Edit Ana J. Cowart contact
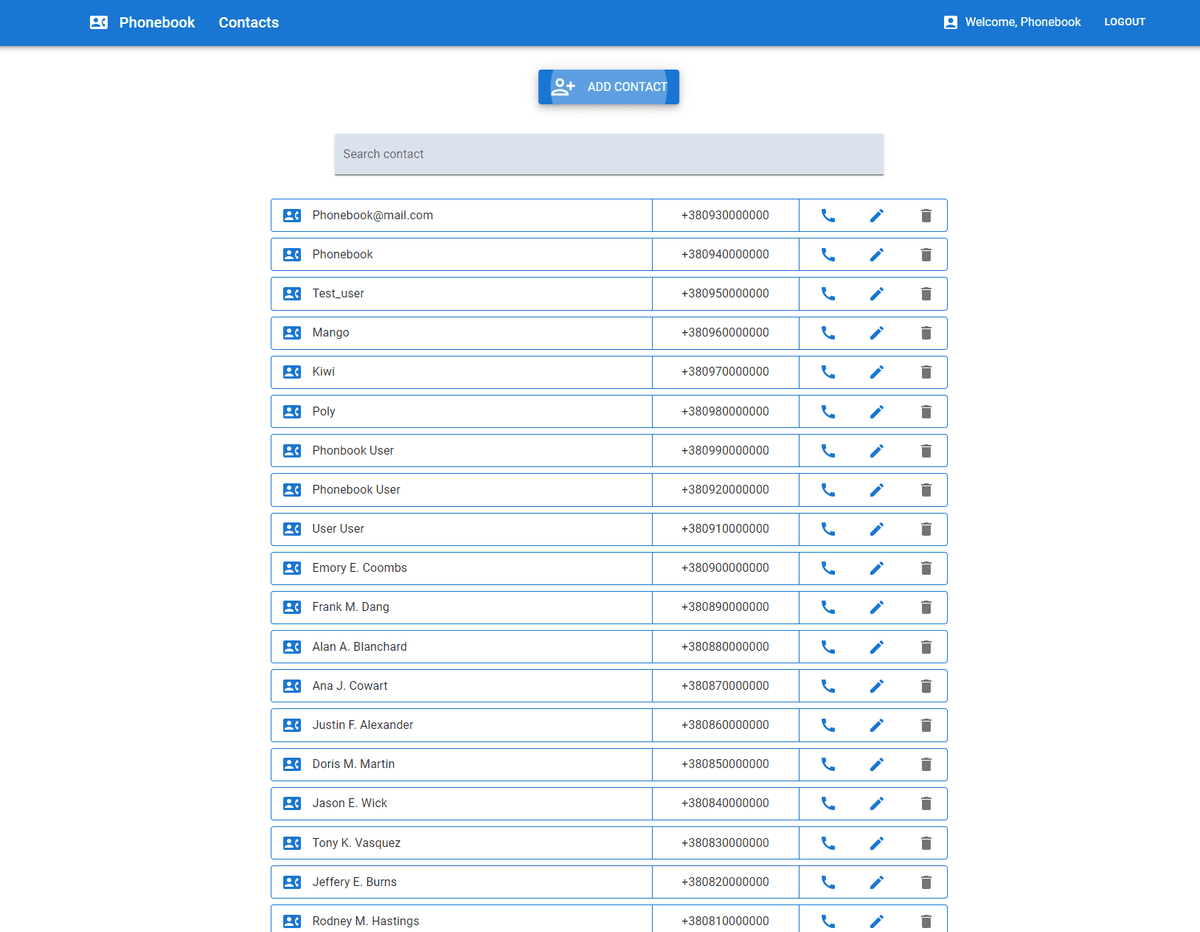The width and height of the screenshot is (1200, 932). point(877,686)
